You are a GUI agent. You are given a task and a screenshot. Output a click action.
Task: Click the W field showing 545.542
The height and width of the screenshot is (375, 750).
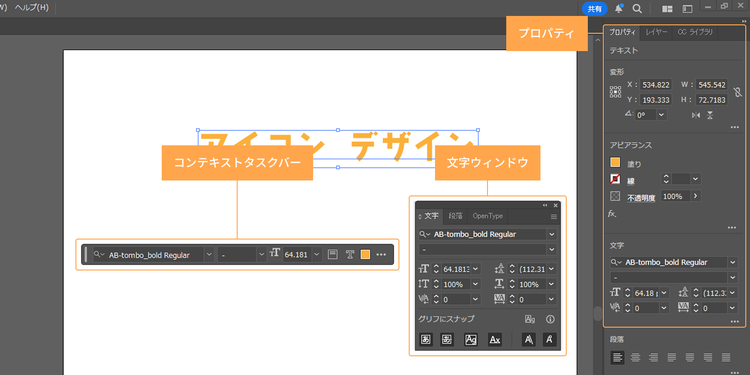pyautogui.click(x=712, y=85)
